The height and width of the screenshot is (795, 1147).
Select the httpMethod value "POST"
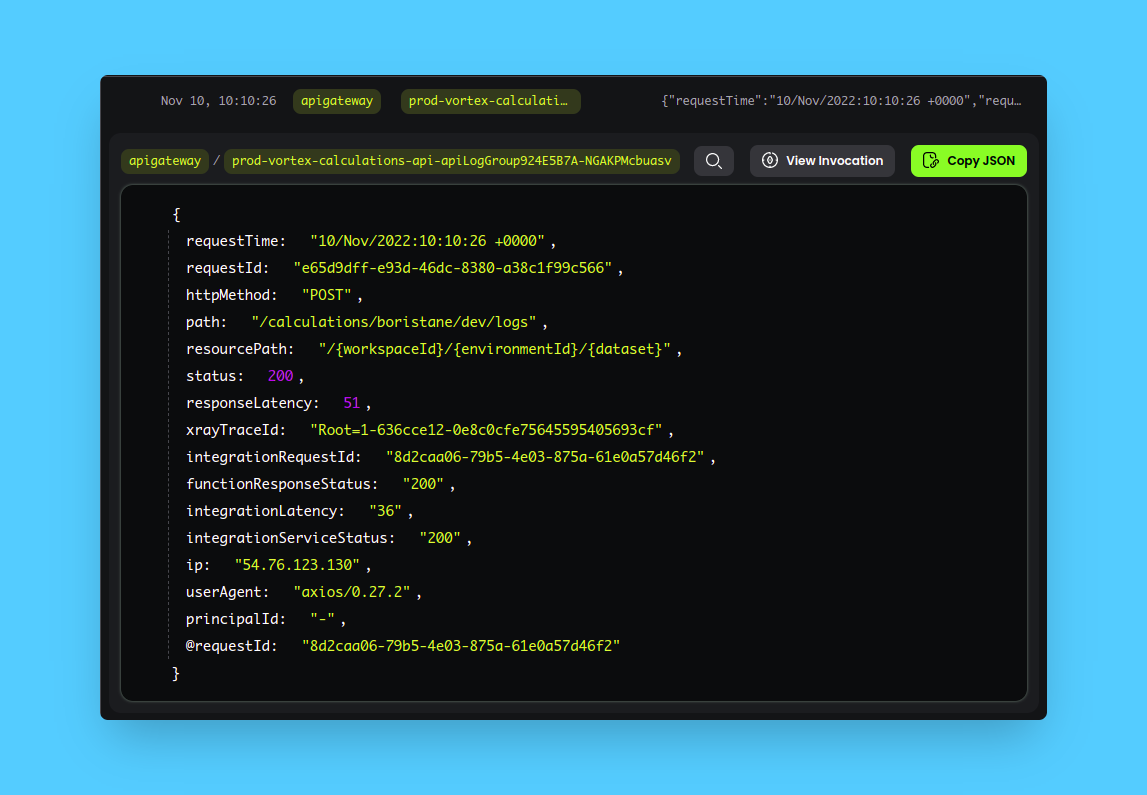pos(326,295)
